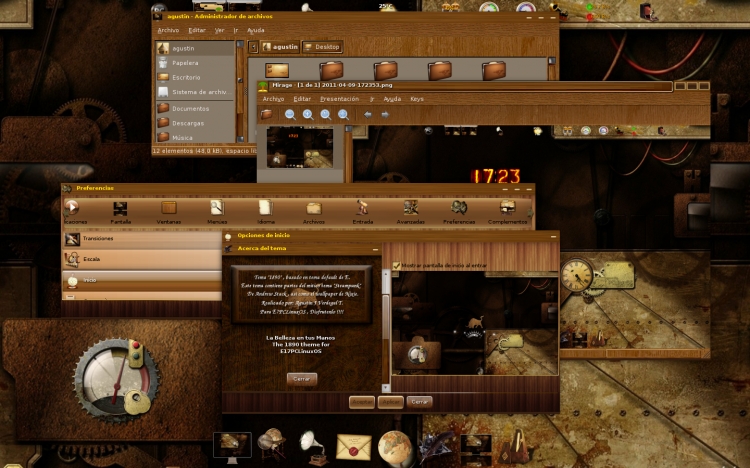Select splash preview thumbnail in Opciones de inicio
750x468 pixels.
[475, 323]
